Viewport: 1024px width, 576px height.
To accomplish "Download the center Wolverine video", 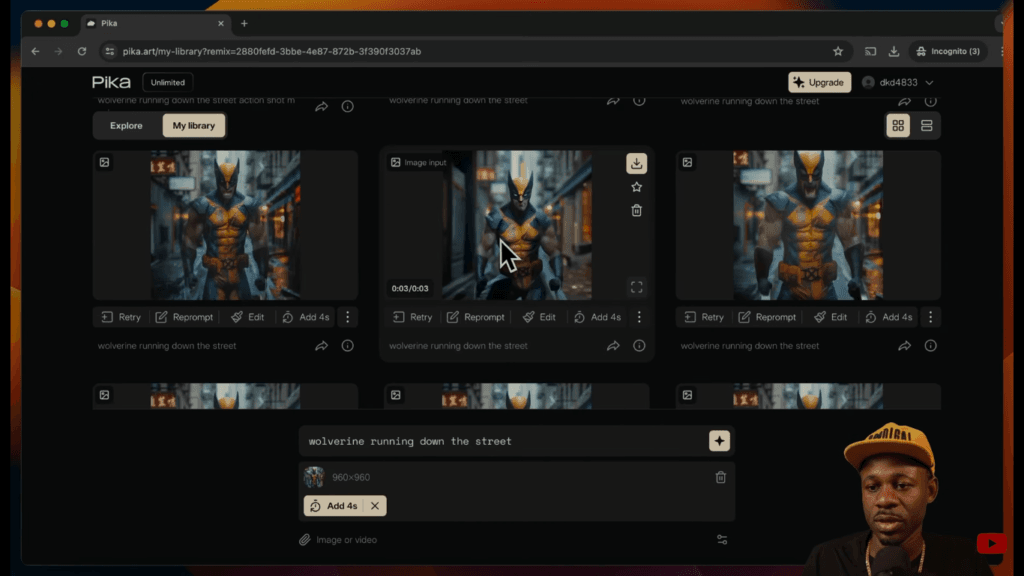I will [636, 164].
